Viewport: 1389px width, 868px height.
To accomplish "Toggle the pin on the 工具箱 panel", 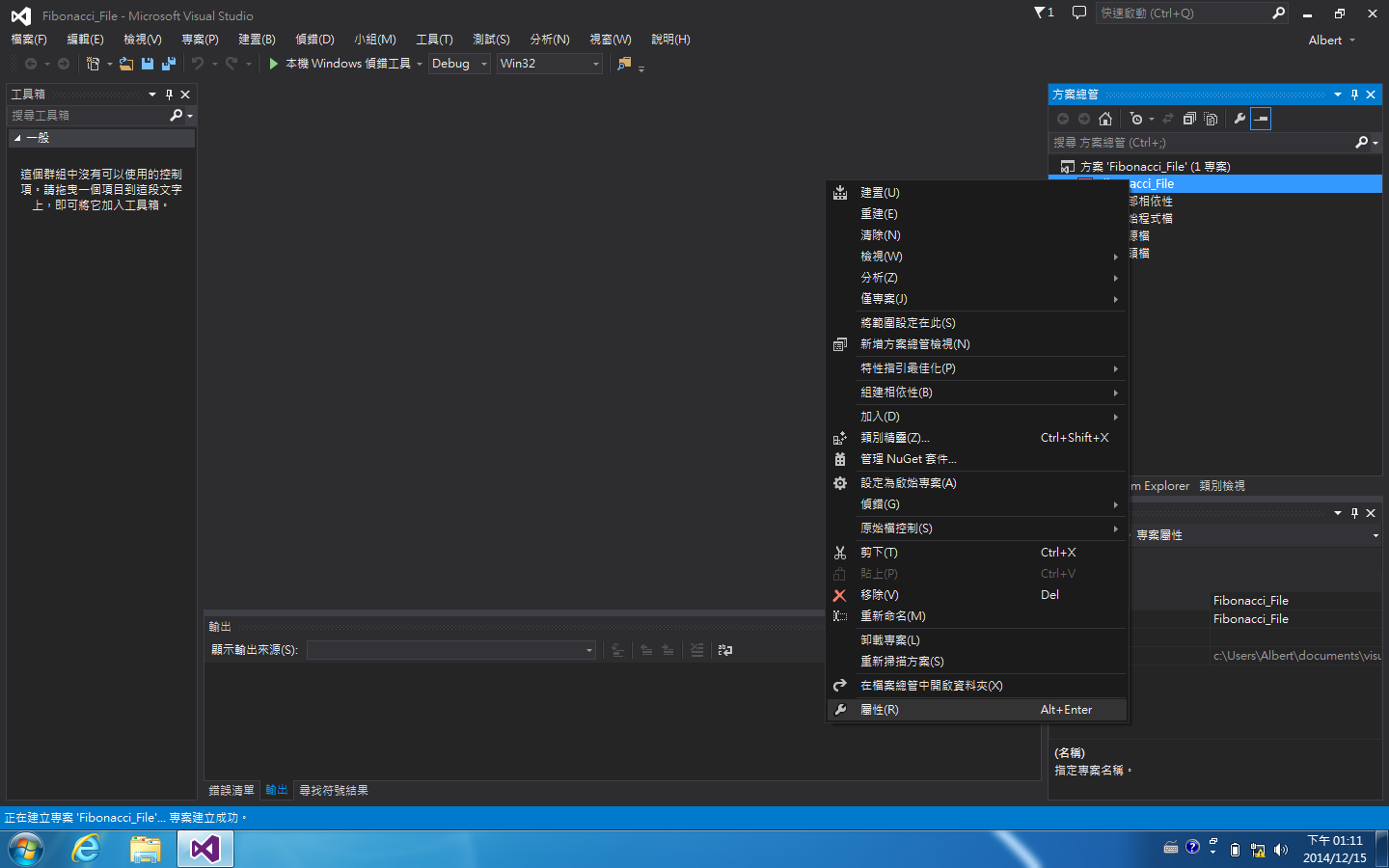I will (x=170, y=94).
